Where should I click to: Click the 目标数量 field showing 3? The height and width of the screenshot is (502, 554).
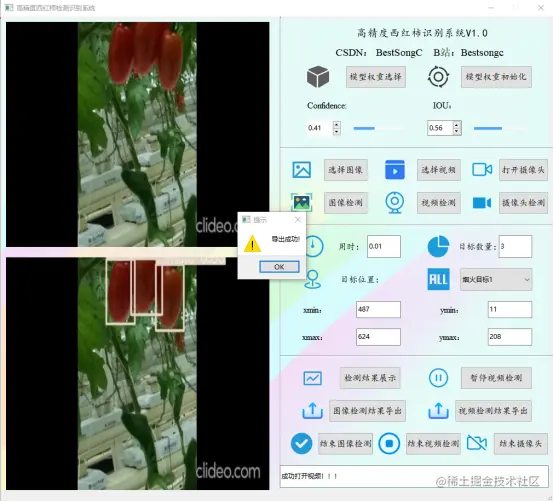(x=515, y=246)
